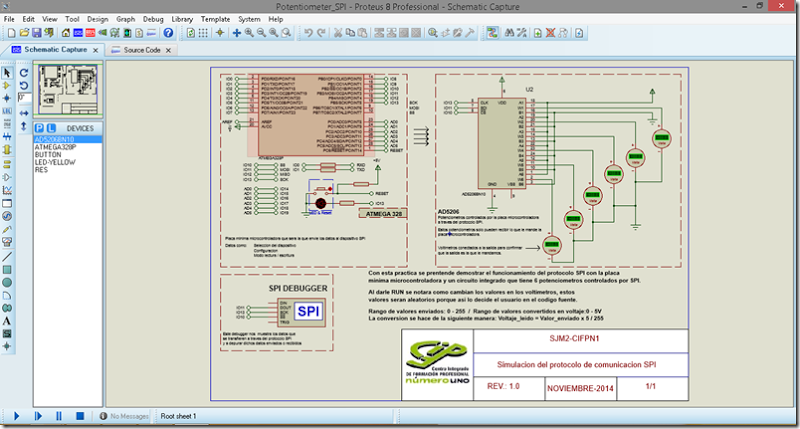The image size is (800, 429).
Task: Click the Y-Mirror vertical flip icon
Action: click(23, 125)
